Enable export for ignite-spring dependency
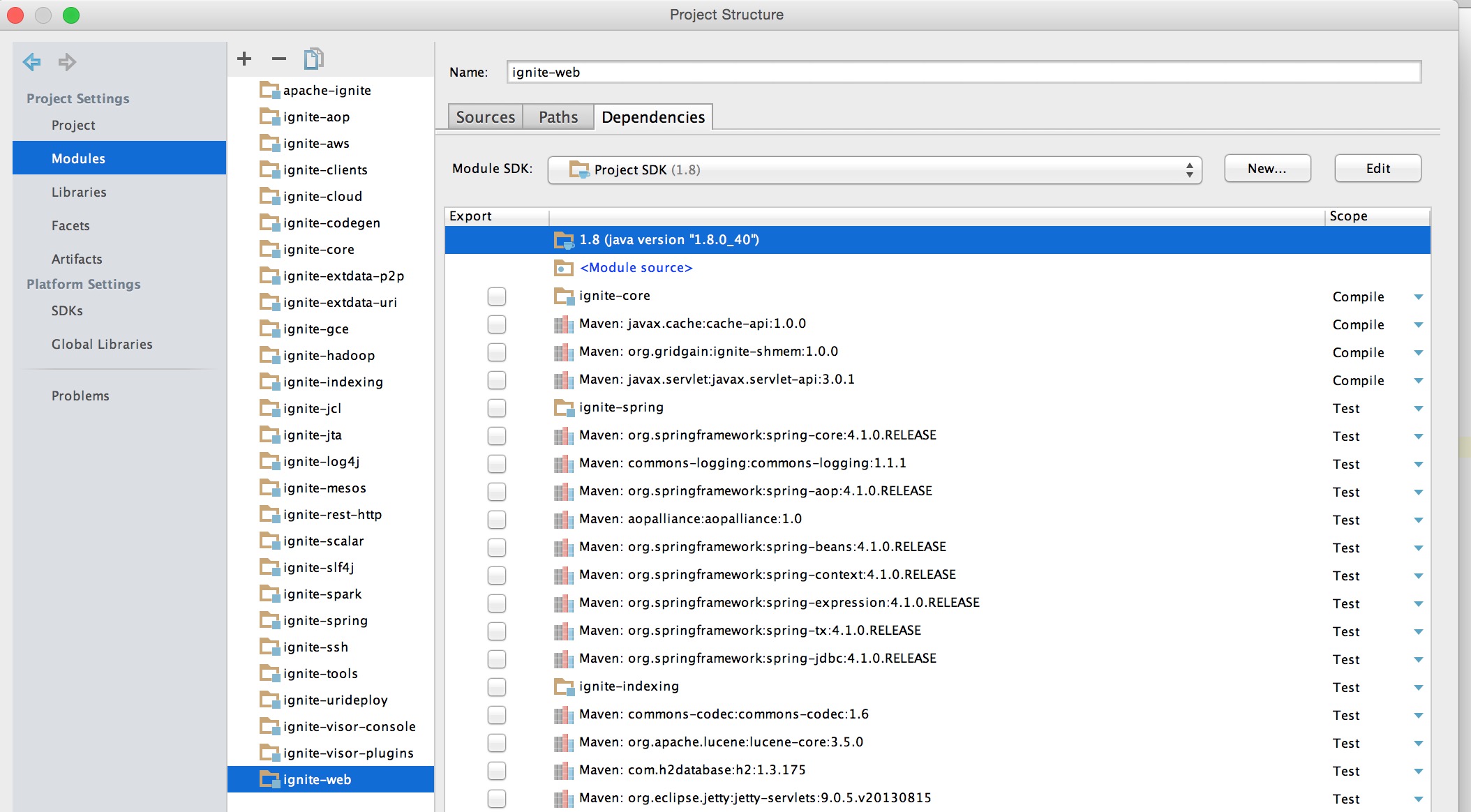The height and width of the screenshot is (812, 1471). pos(497,408)
